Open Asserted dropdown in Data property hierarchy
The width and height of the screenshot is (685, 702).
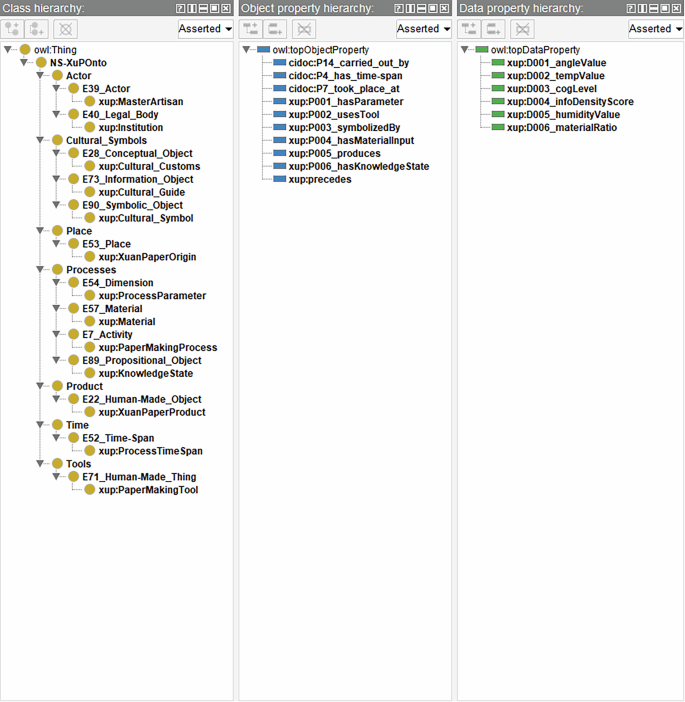655,29
